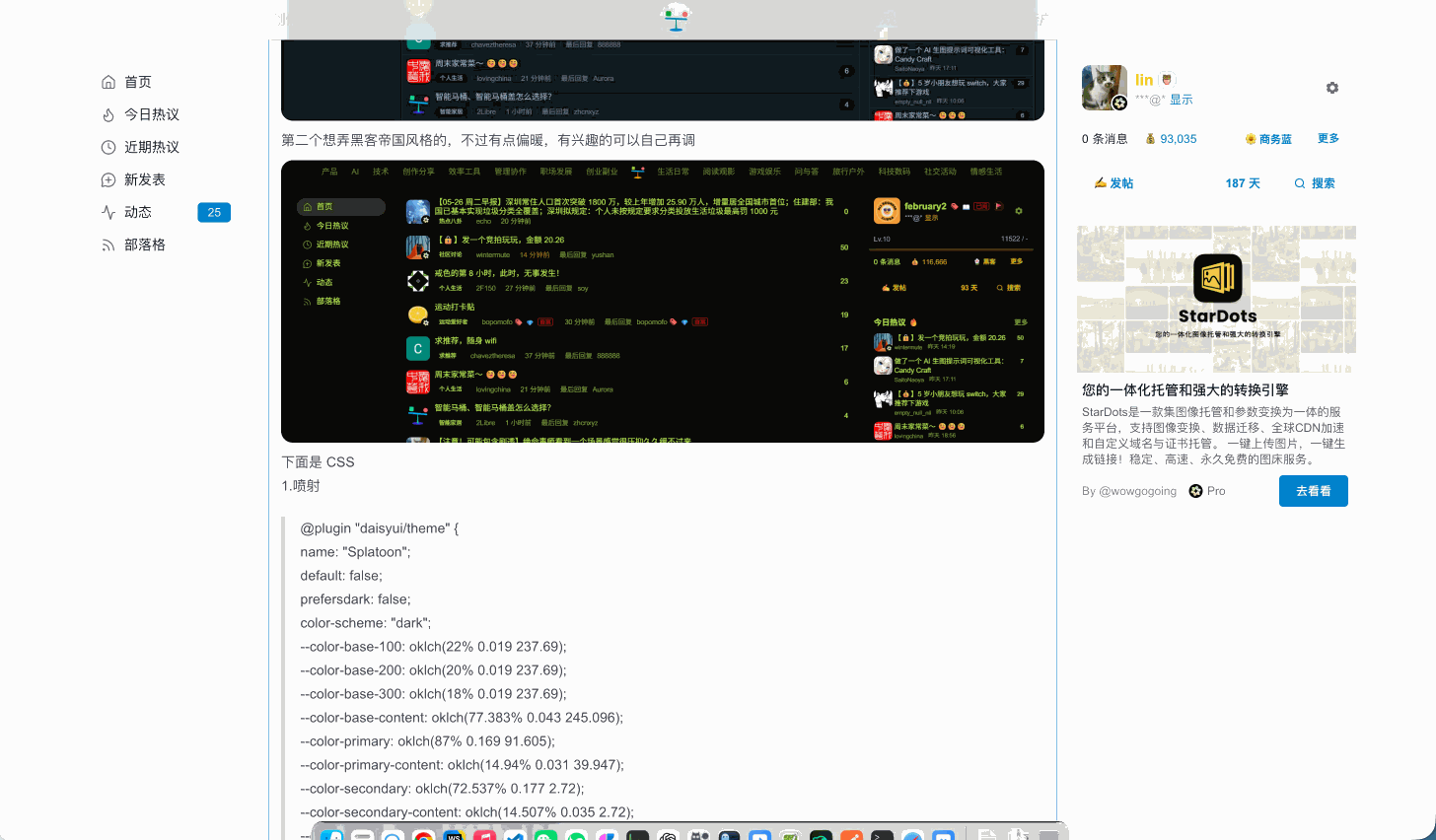Click code line color-scheme: "dark";
Viewport: 1436px width, 840px height.
[366, 623]
